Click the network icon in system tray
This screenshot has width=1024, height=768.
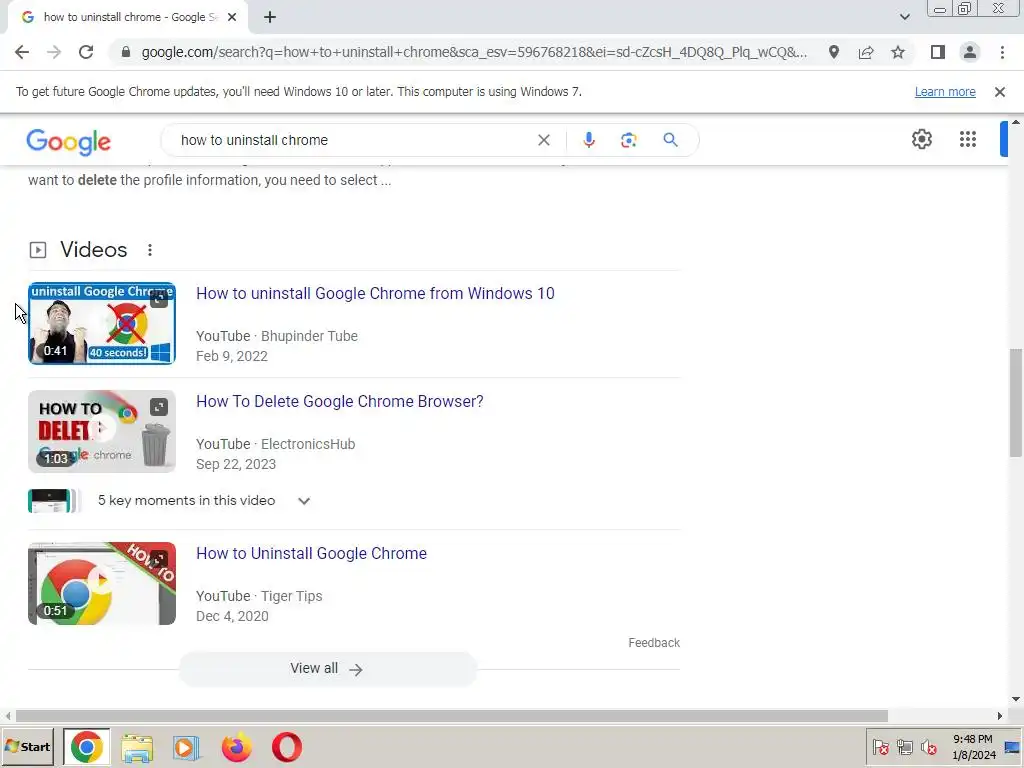[904, 747]
